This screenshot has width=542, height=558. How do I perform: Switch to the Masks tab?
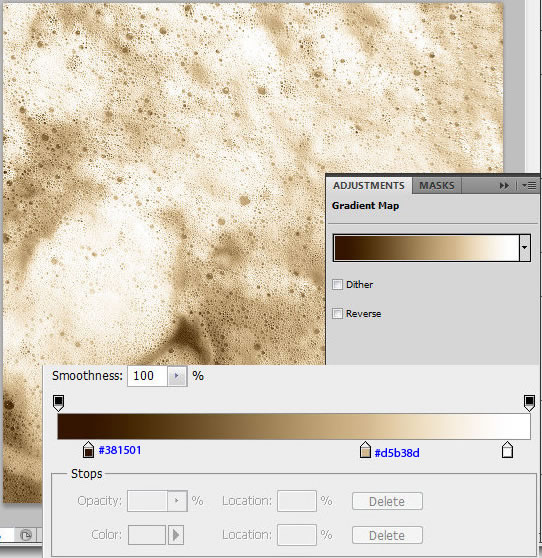click(437, 186)
